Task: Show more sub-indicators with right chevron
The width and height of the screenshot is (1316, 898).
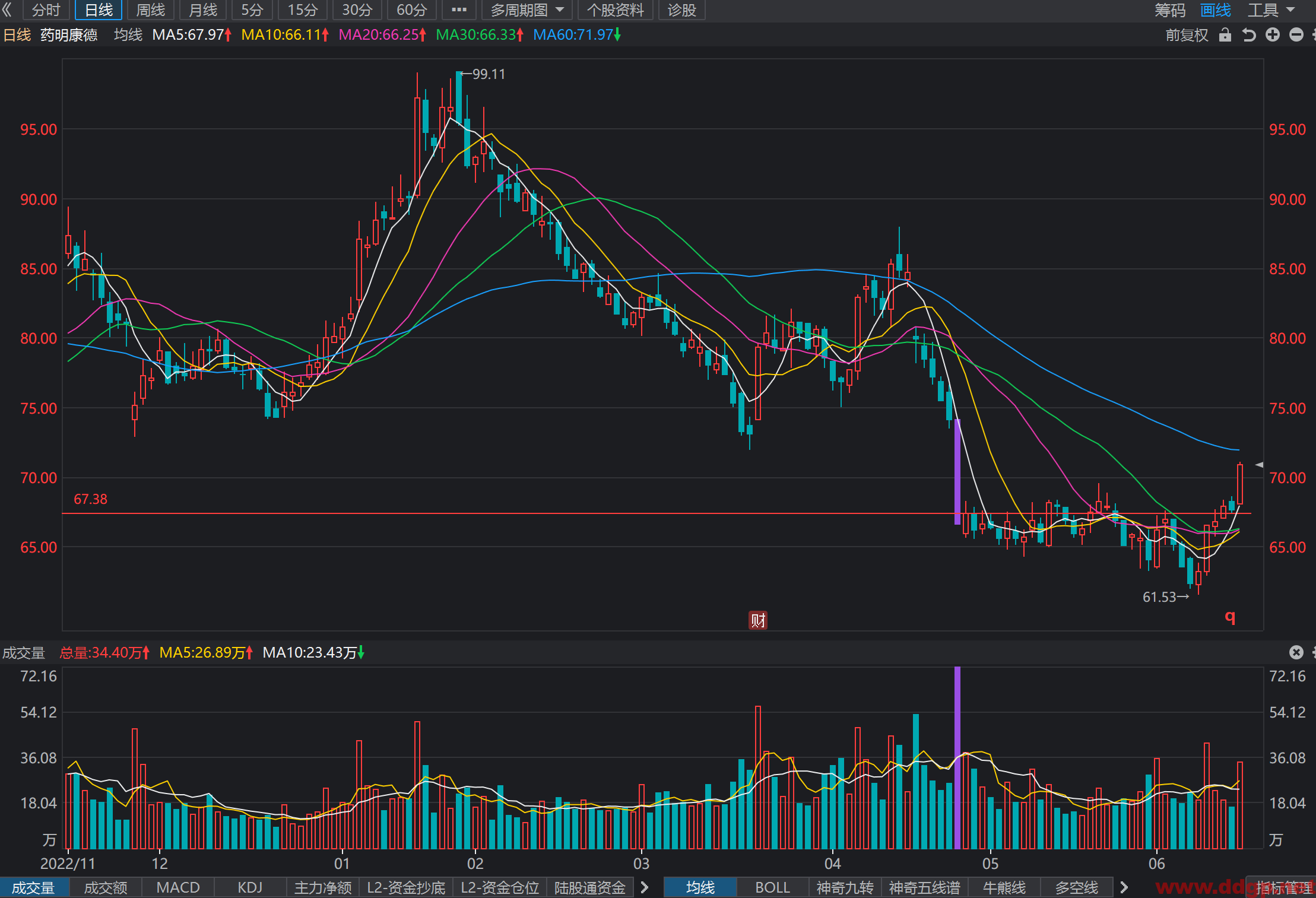Action: coord(645,888)
